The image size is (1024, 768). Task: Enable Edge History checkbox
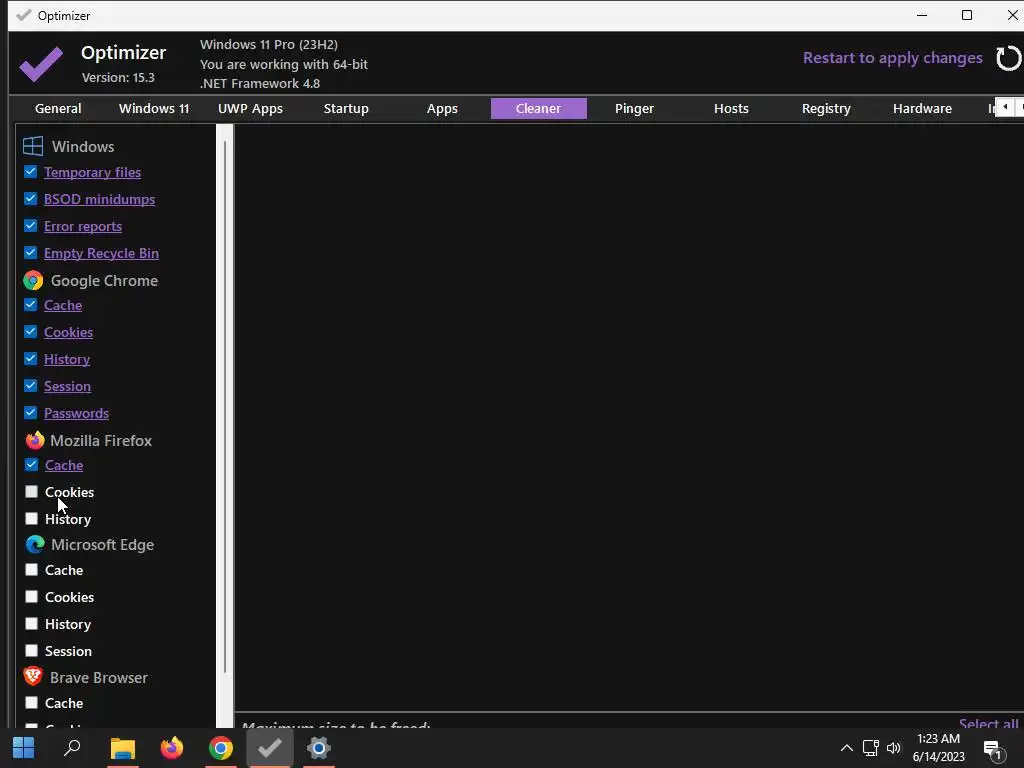click(31, 624)
